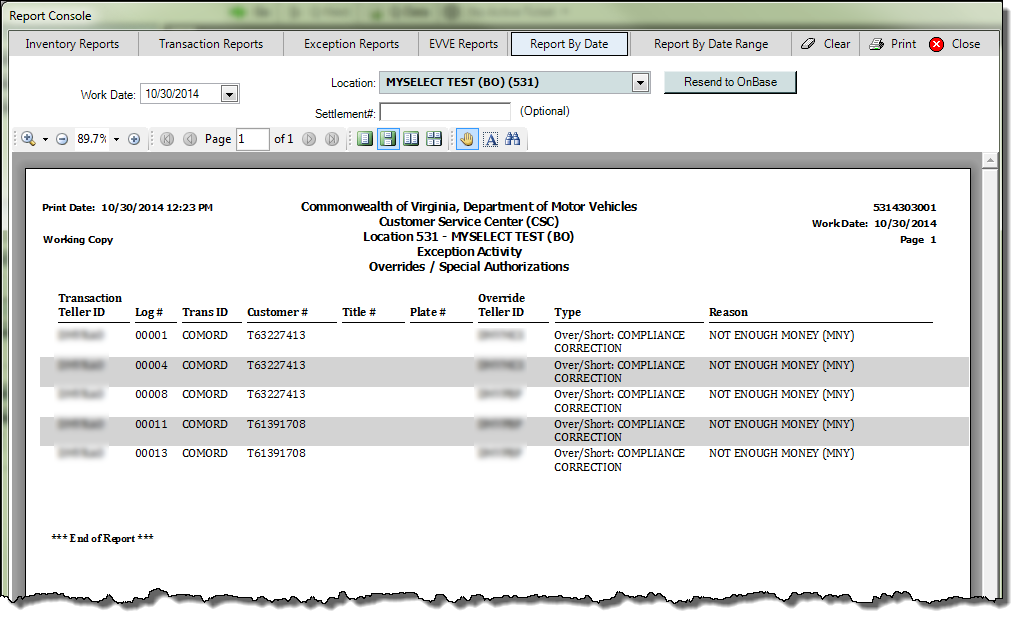This screenshot has width=1018, height=622.
Task: Toggle single page view layout
Action: (365, 139)
